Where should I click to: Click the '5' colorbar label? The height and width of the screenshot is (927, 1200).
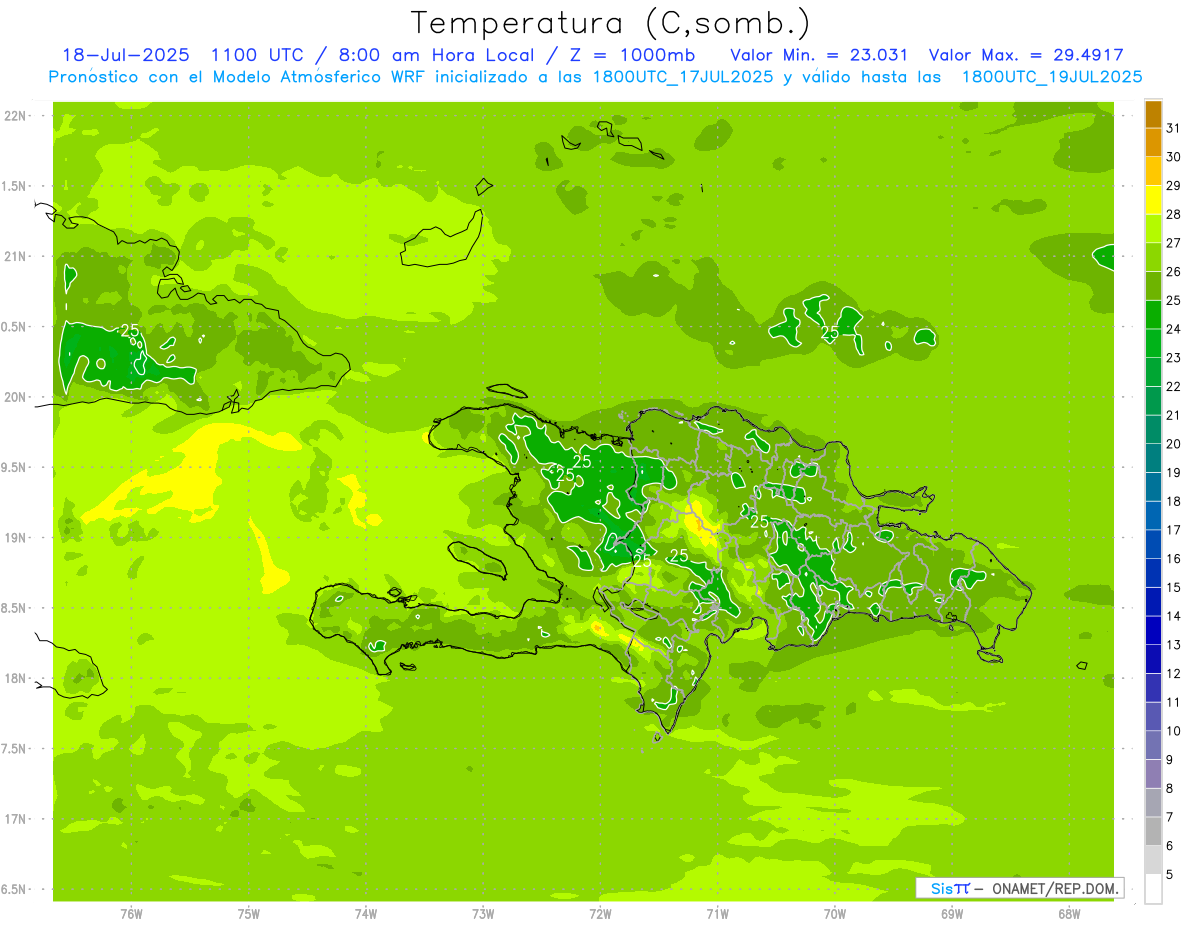point(1169,876)
